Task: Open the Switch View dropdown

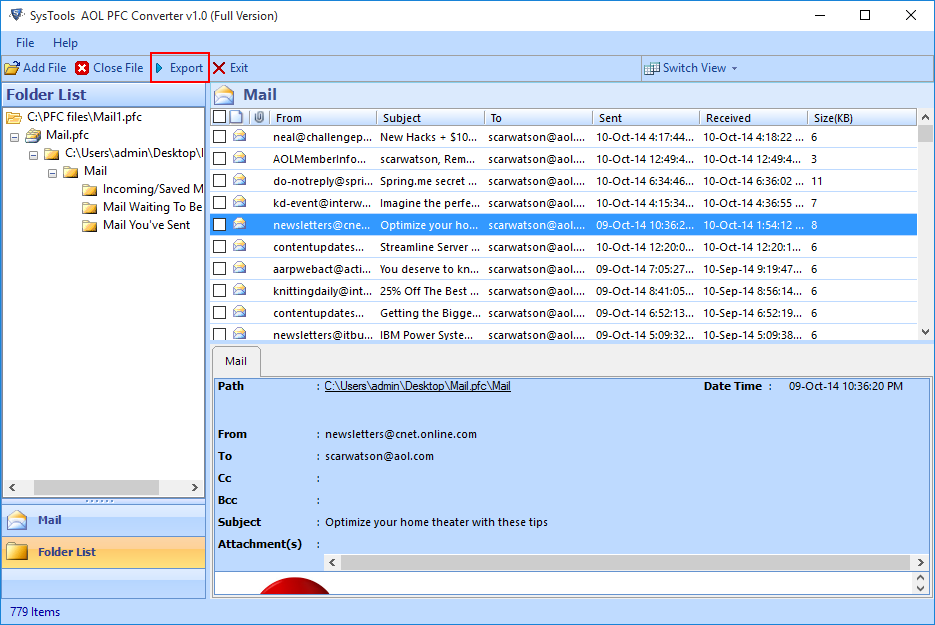Action: (x=692, y=68)
